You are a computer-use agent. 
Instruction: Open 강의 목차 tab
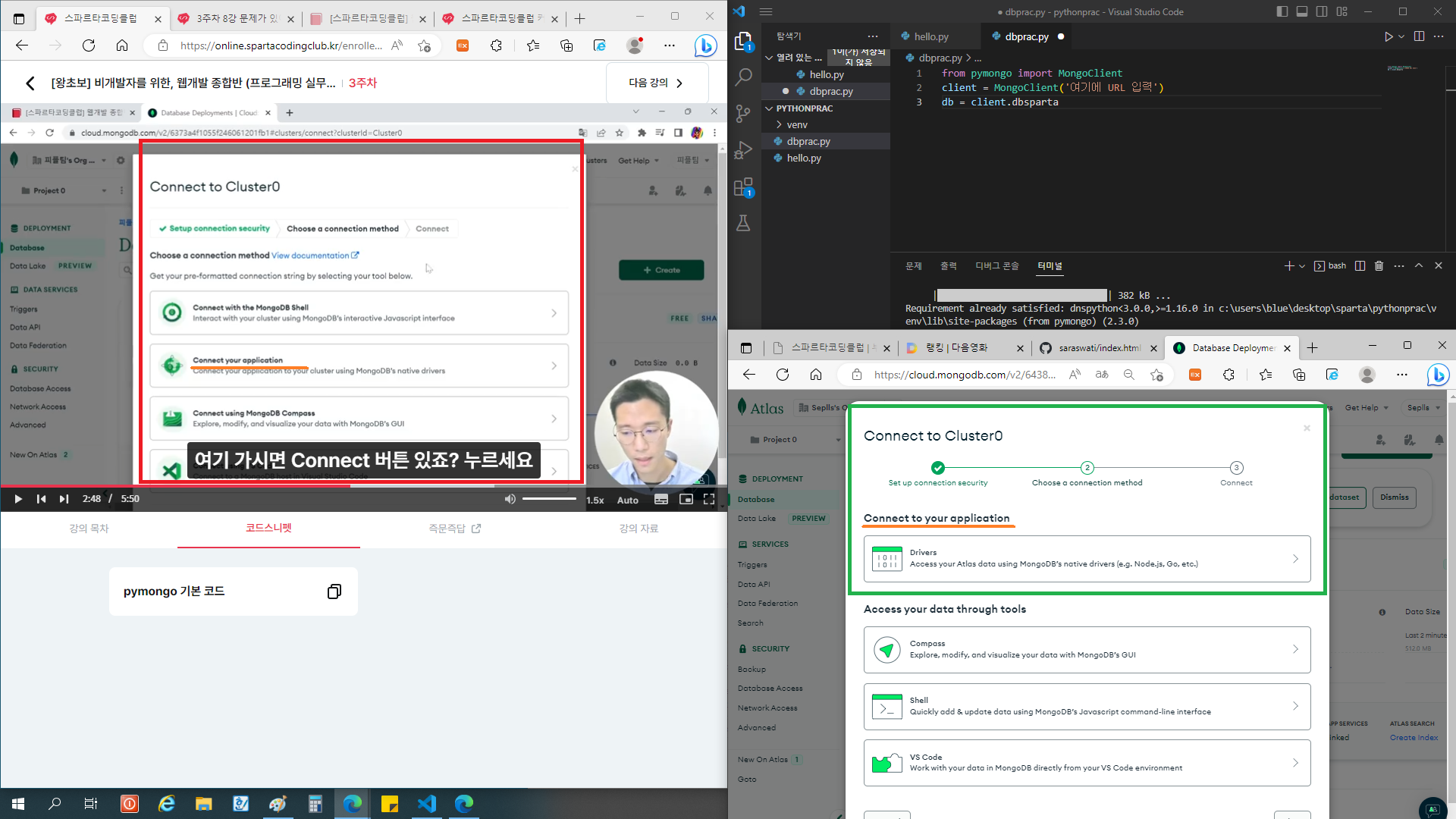click(89, 529)
